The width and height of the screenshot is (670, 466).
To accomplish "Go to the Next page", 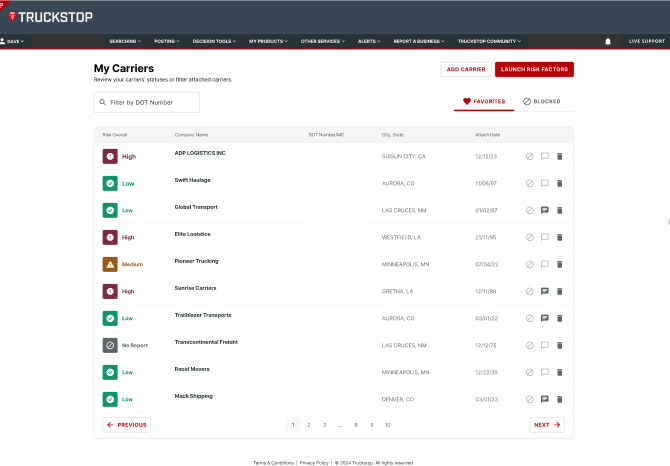I will click(546, 425).
